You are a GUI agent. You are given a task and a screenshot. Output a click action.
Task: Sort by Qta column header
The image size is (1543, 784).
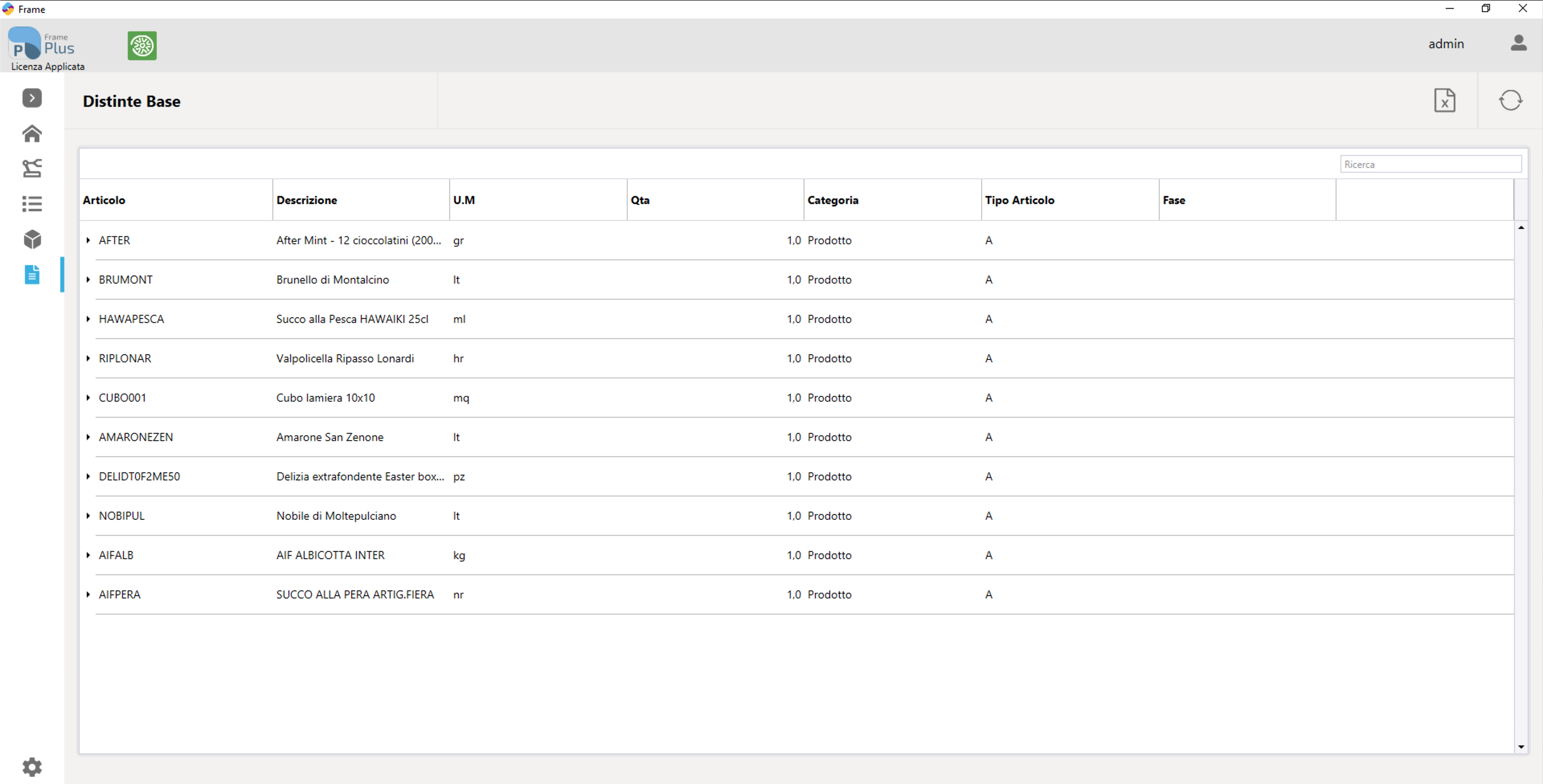tap(715, 200)
